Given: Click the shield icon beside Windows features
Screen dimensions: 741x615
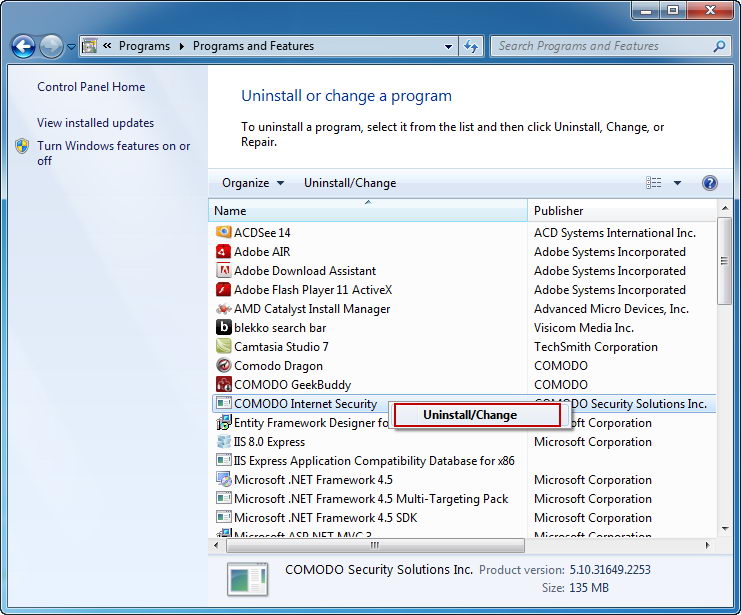Looking at the screenshot, I should point(22,146).
